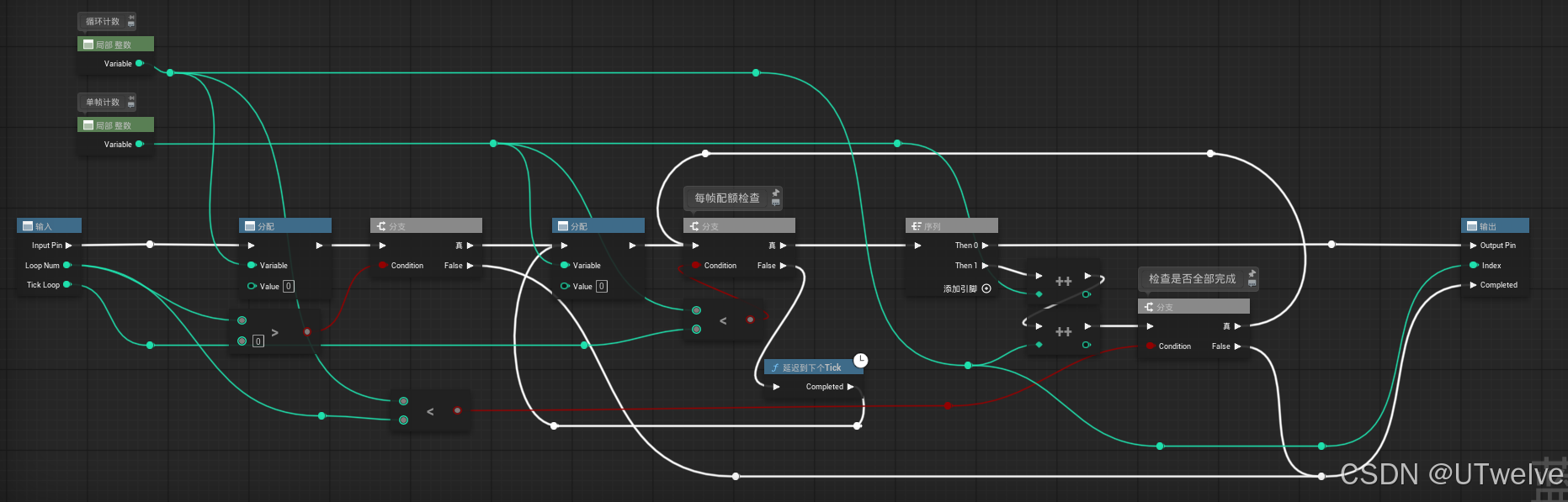1568x502 pixels.
Task: Click False pin of branch under 检查是否全部完成
Action: click(1237, 346)
